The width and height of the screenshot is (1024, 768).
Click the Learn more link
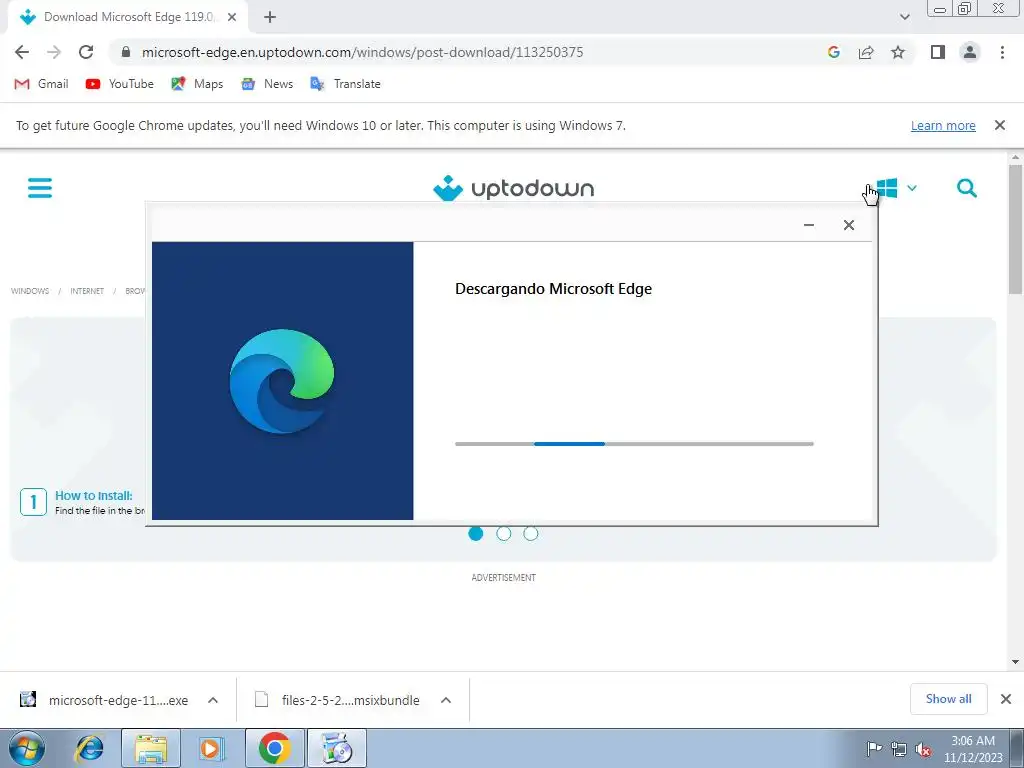[x=943, y=125]
